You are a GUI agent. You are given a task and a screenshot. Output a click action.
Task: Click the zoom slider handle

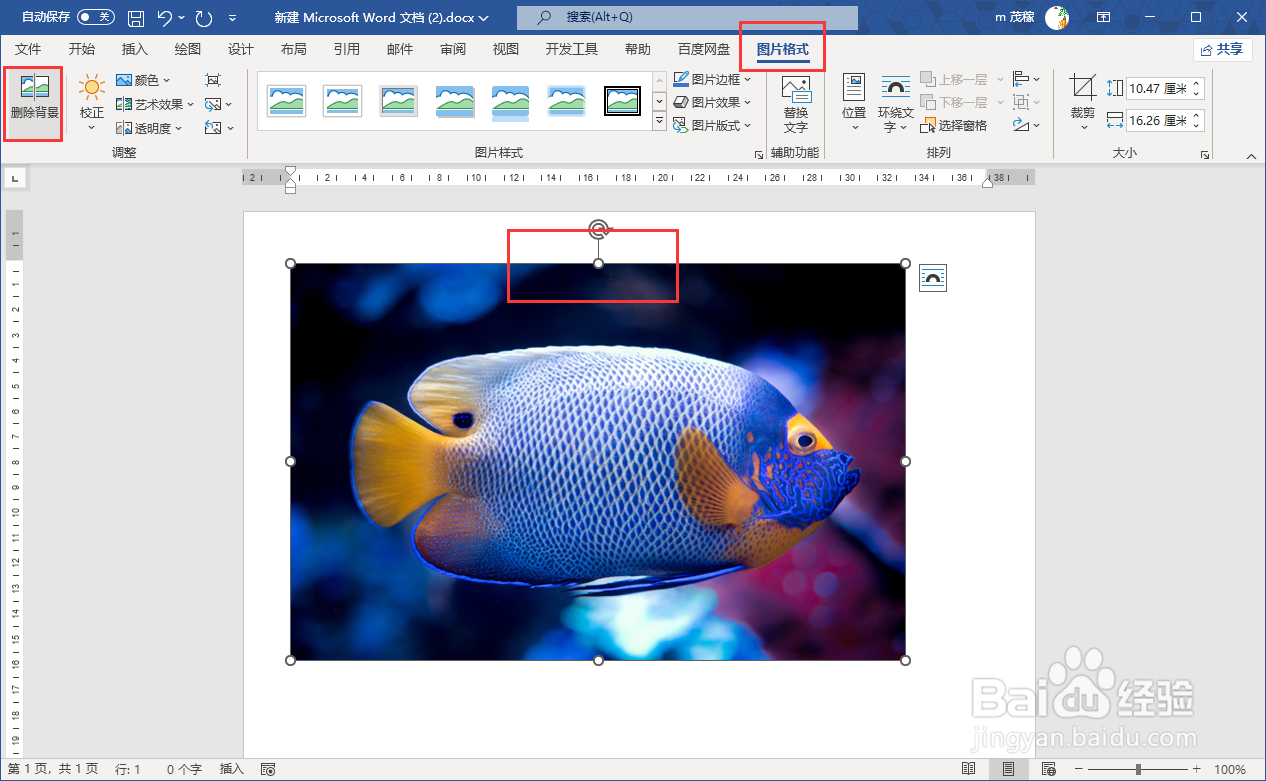[x=1138, y=769]
